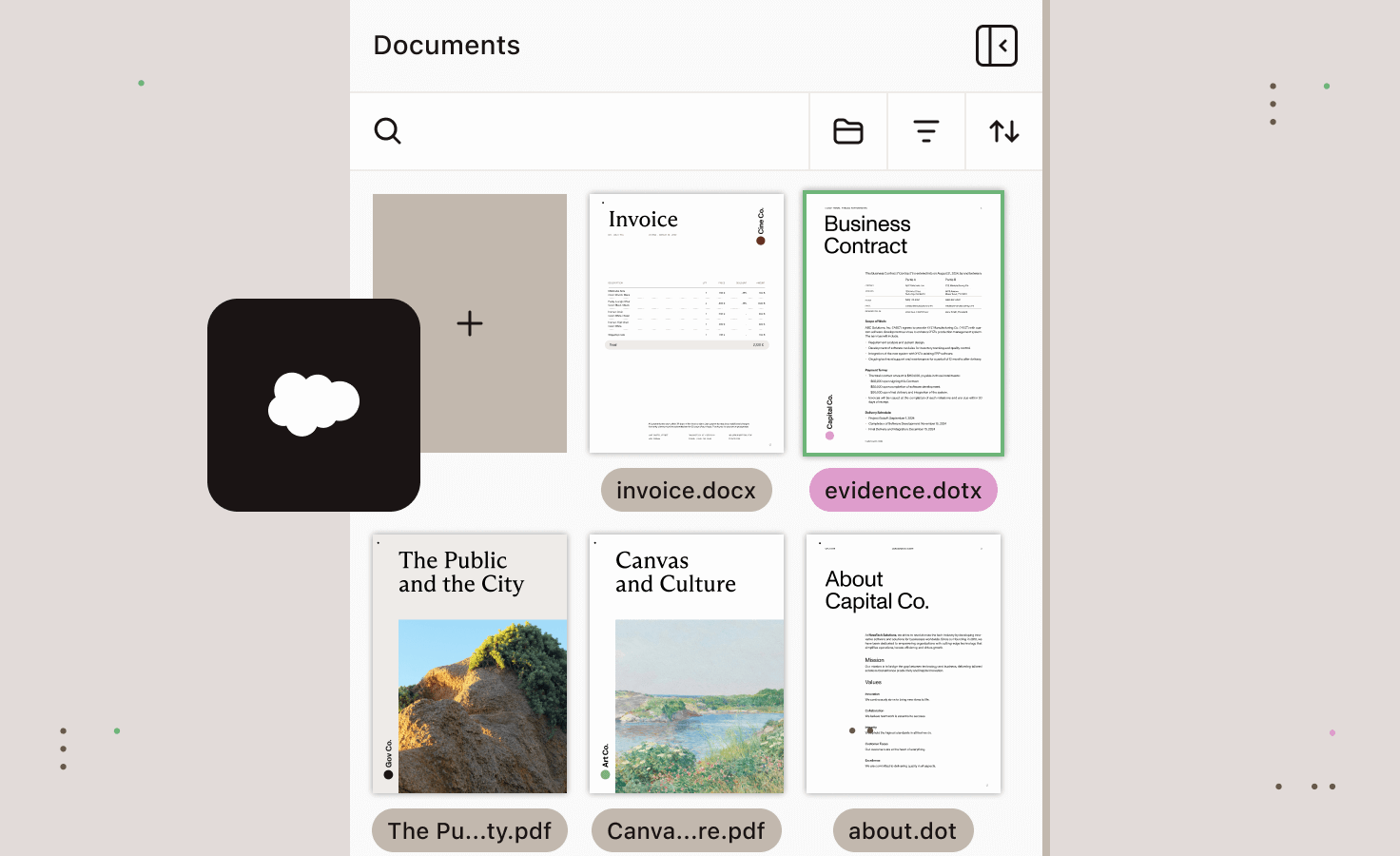Open the cloud storage app icon
The width and height of the screenshot is (1400, 856).
pyautogui.click(x=314, y=403)
